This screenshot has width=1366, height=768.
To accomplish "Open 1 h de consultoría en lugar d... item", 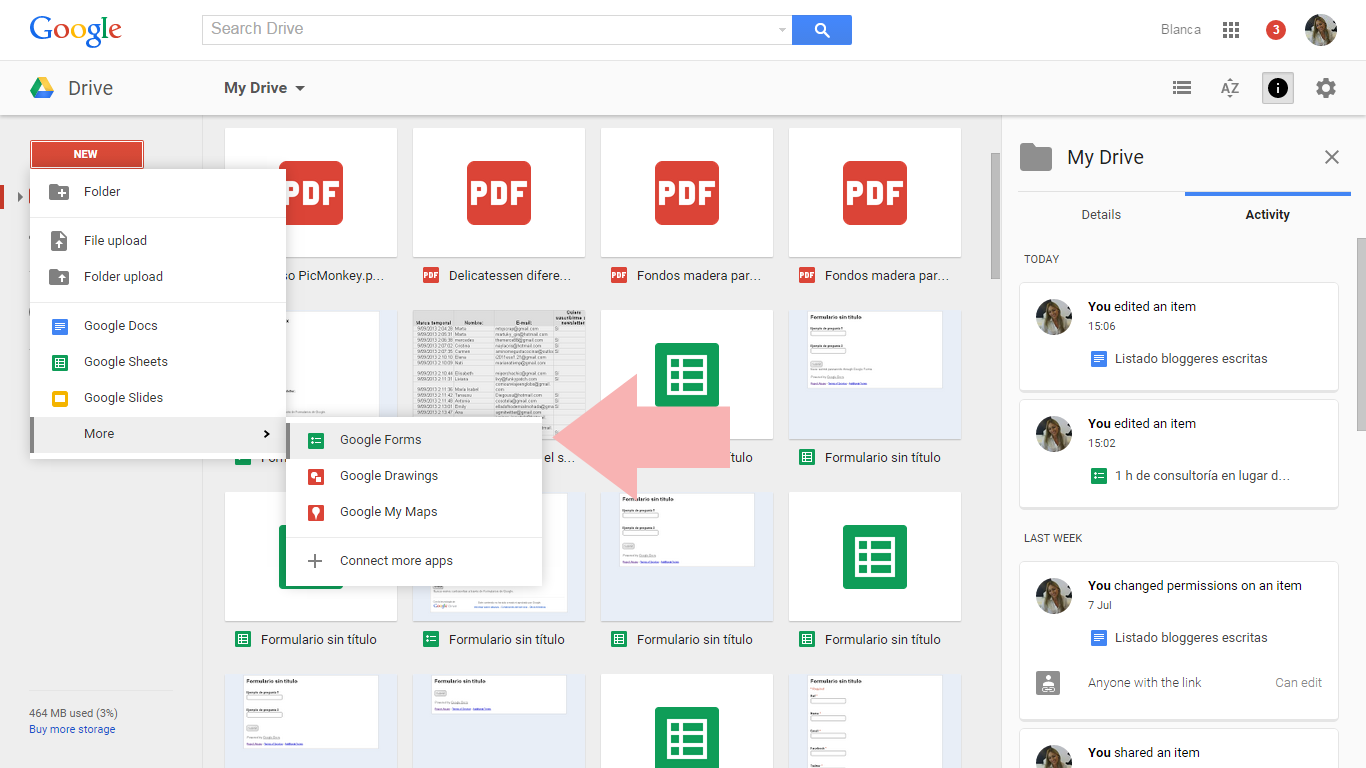I will point(1203,476).
